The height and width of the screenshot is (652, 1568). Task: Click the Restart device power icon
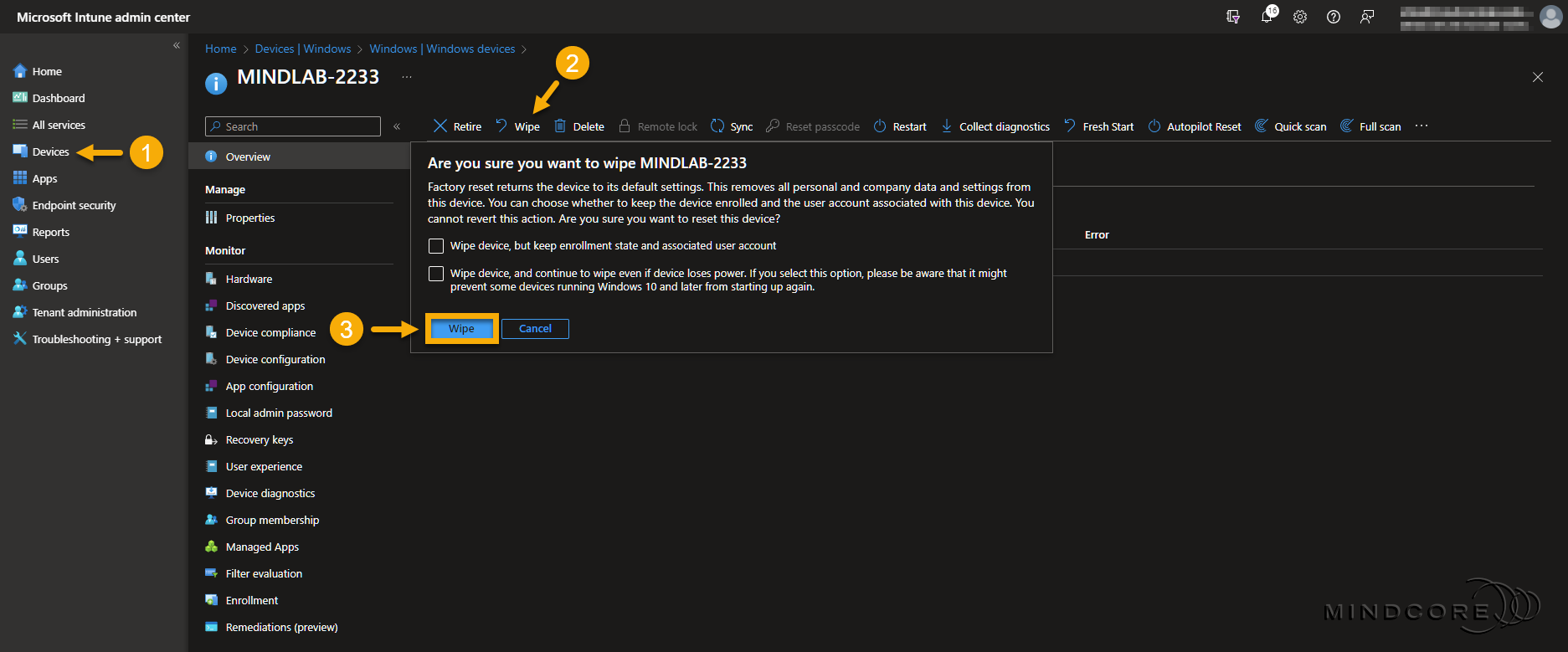(x=880, y=126)
